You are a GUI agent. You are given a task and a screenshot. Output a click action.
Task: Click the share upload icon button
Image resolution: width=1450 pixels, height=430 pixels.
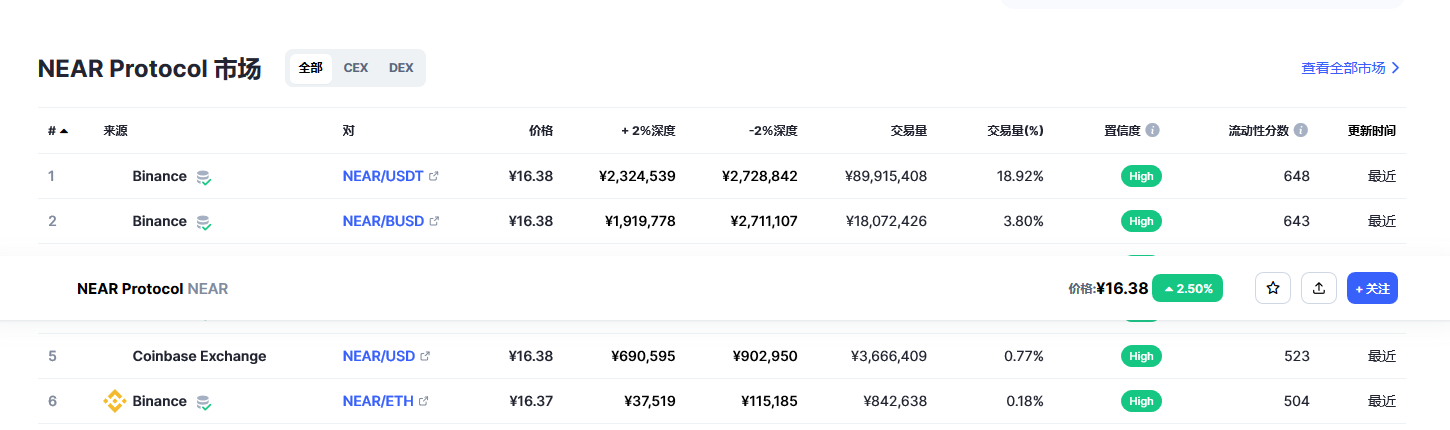tap(1319, 288)
